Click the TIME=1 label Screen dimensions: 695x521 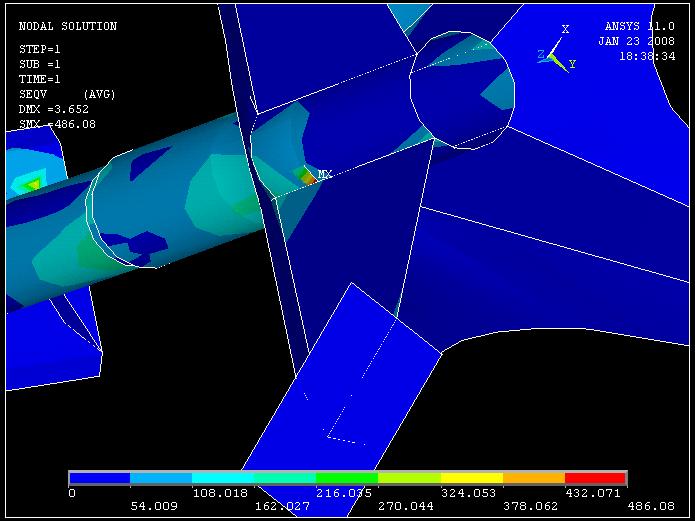click(39, 79)
